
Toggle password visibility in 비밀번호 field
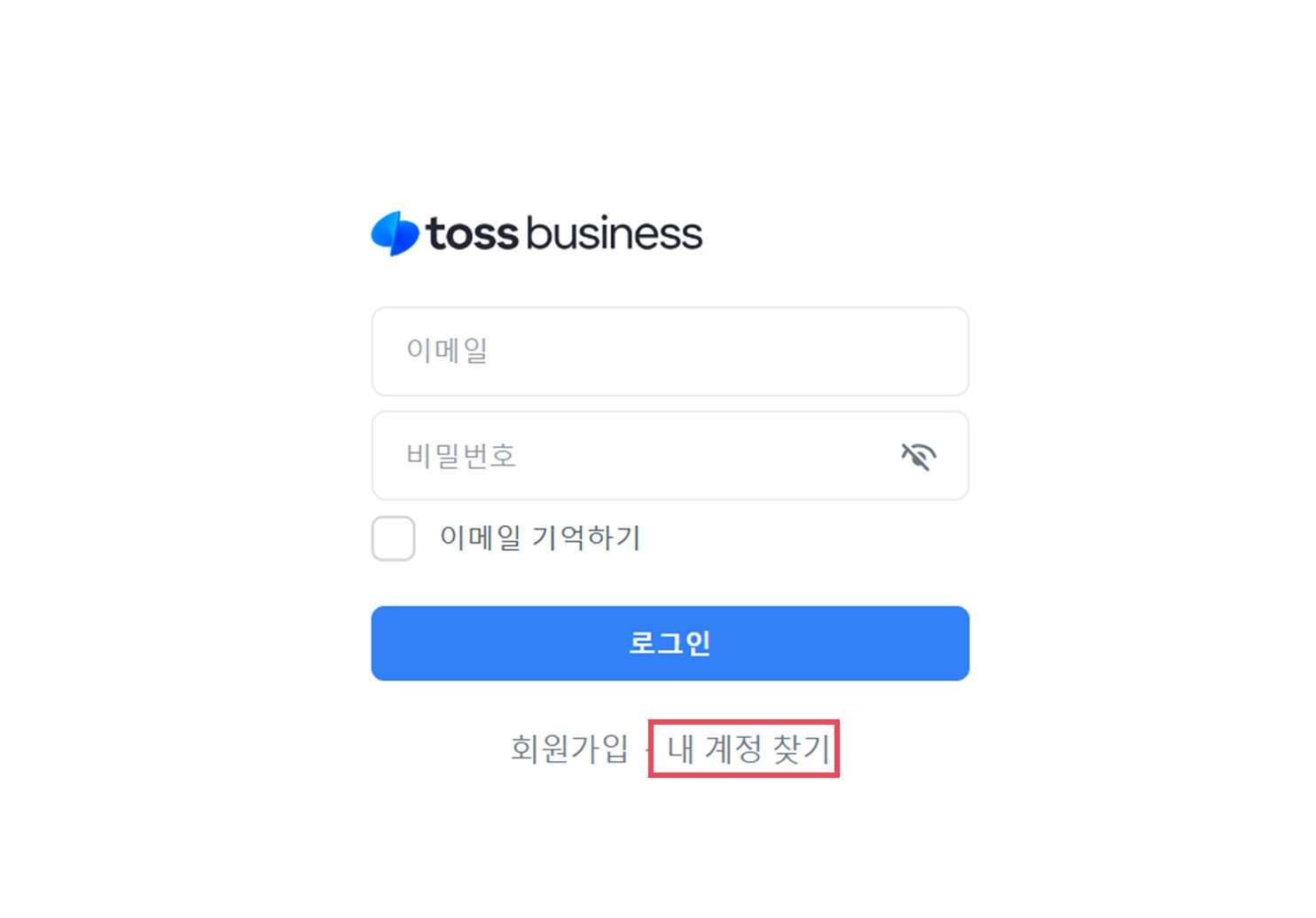coord(919,456)
